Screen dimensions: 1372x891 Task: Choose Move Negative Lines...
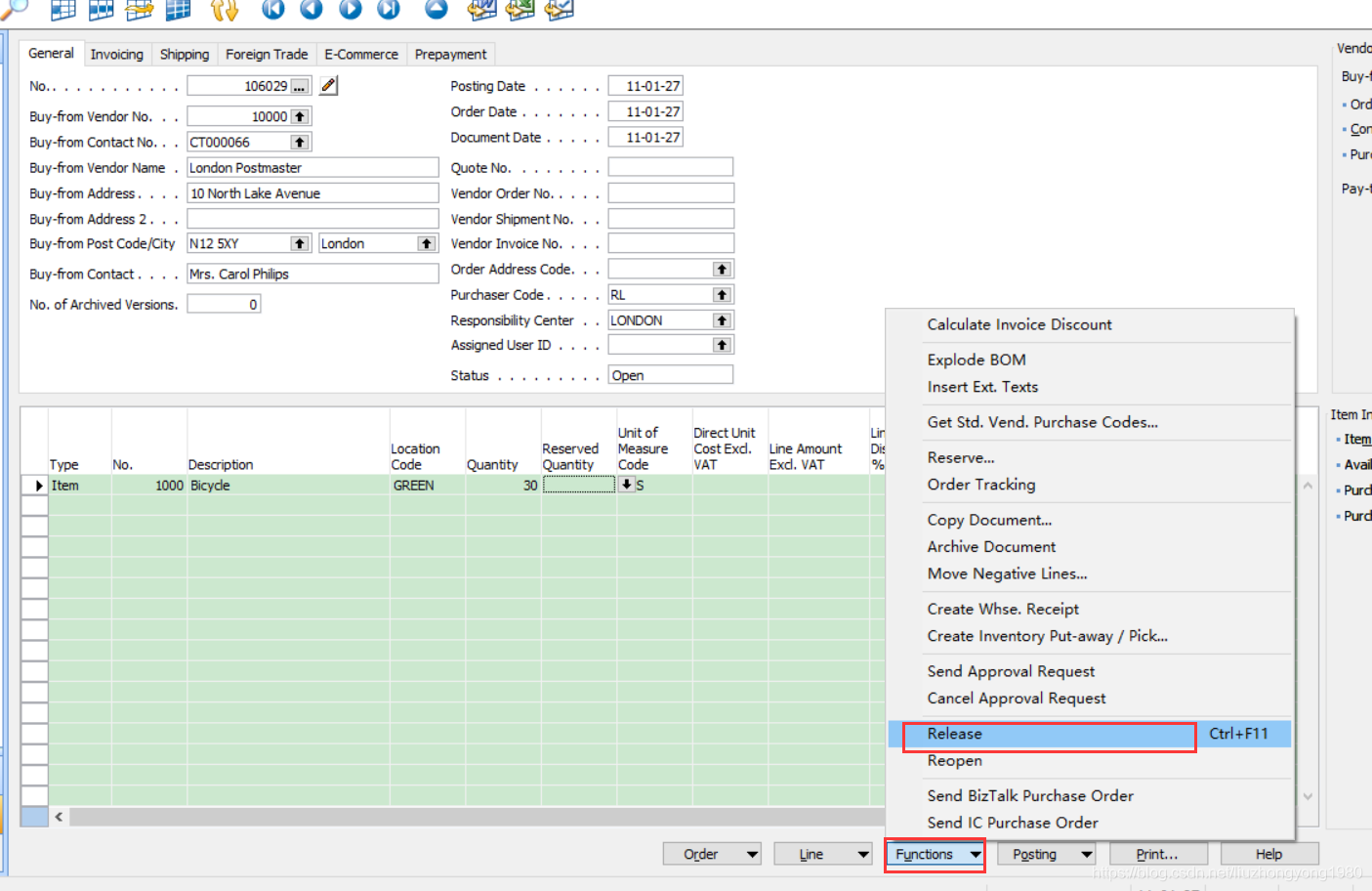[x=1090, y=573]
